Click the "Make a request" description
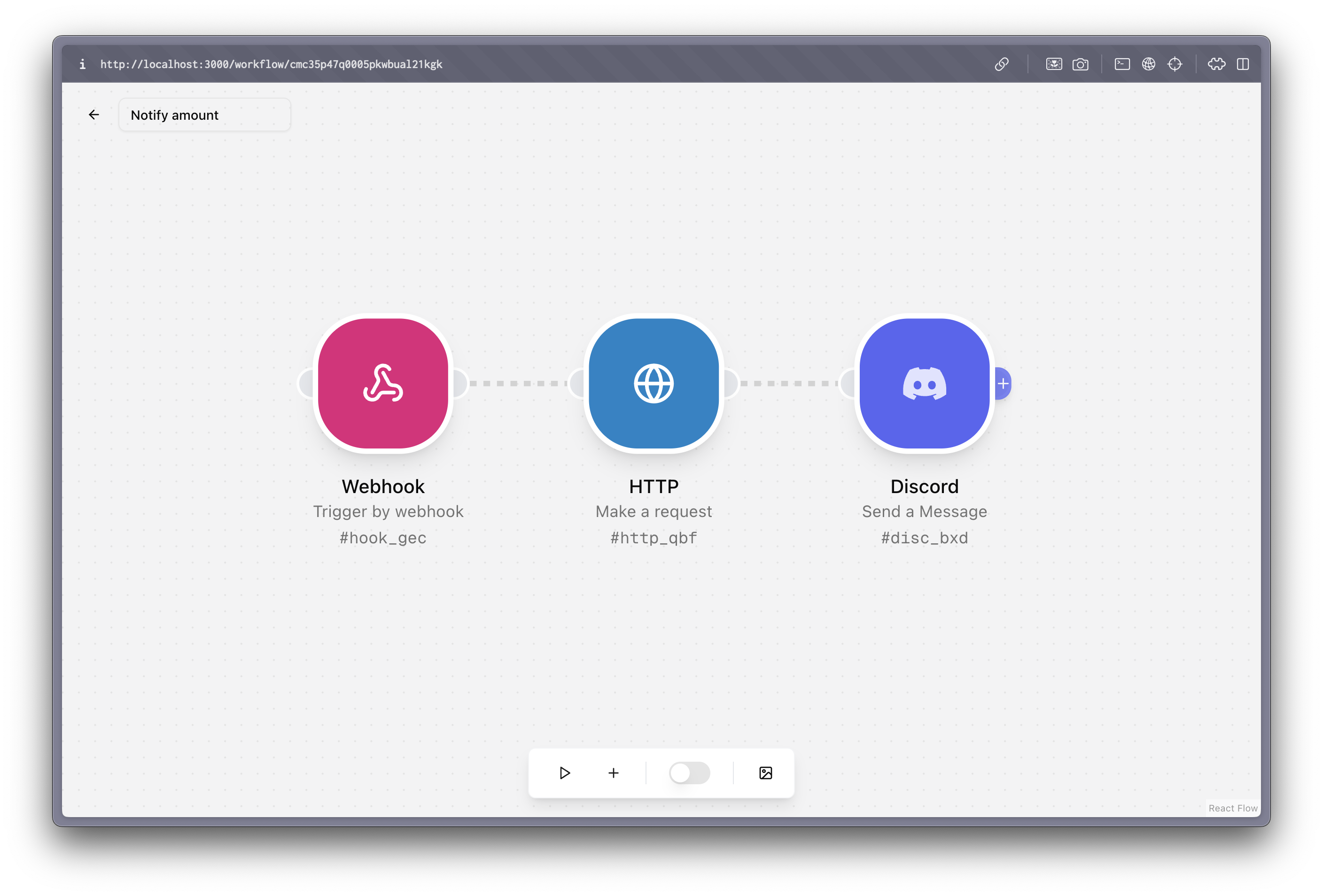This screenshot has width=1323, height=896. tap(654, 511)
